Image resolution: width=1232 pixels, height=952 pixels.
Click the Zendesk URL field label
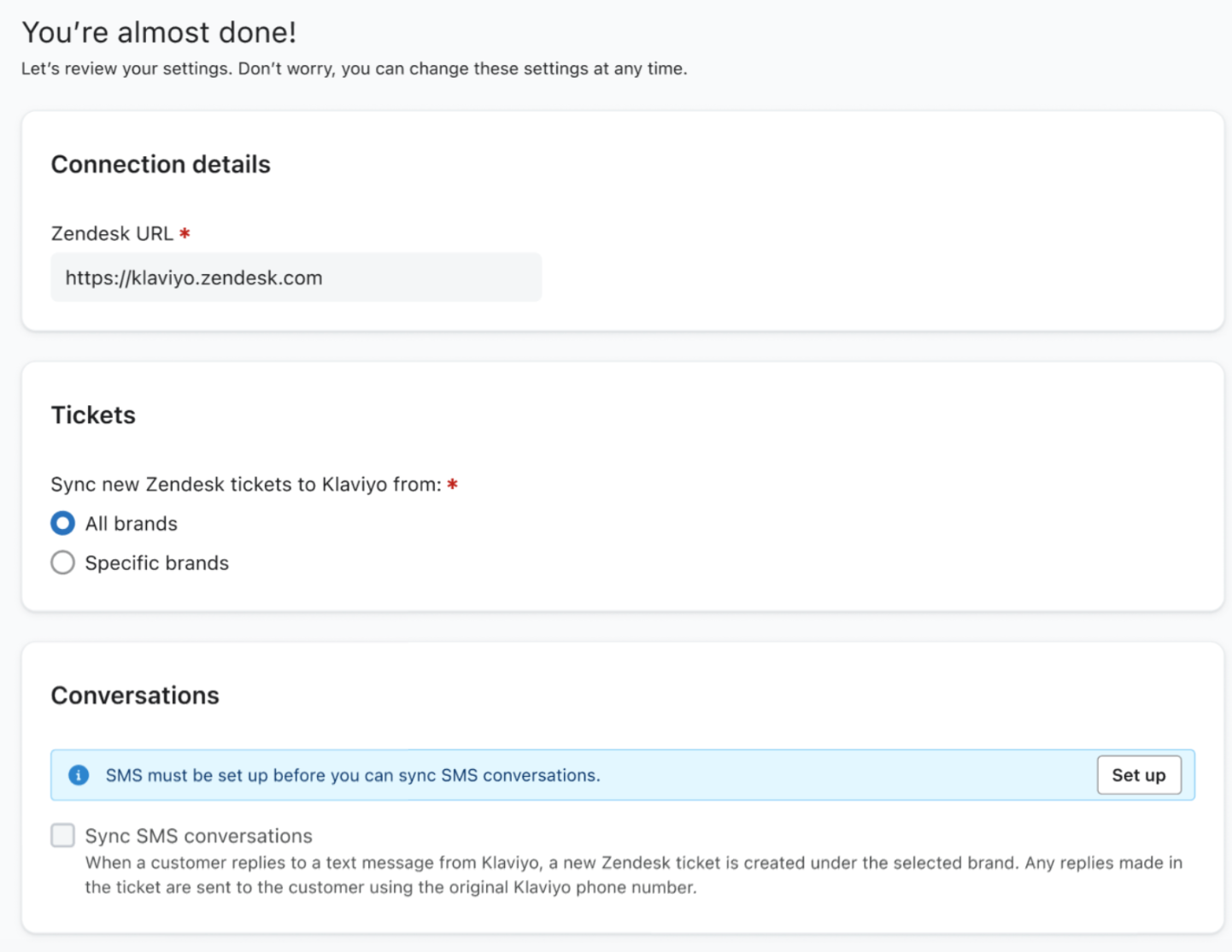(x=112, y=233)
